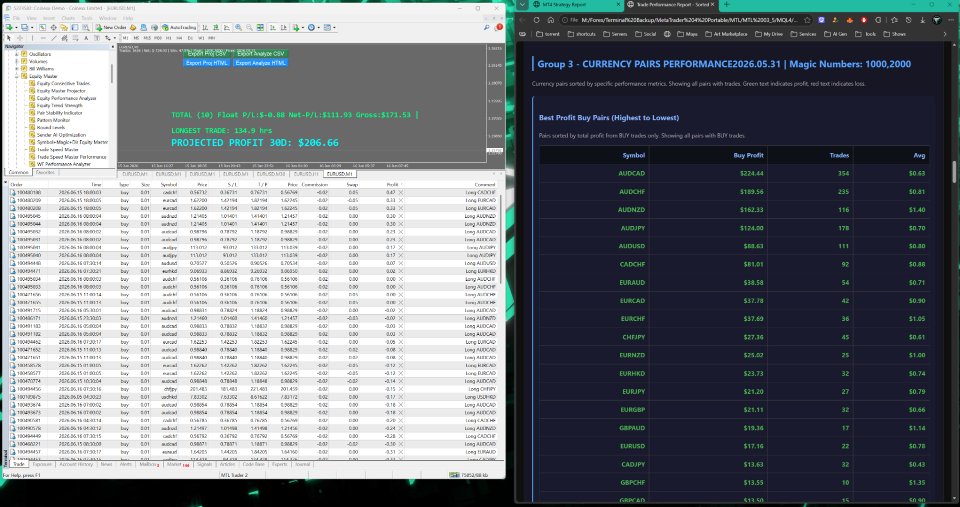Expand the Oscillators node in Navigator
The image size is (960, 507).
[x=17, y=54]
